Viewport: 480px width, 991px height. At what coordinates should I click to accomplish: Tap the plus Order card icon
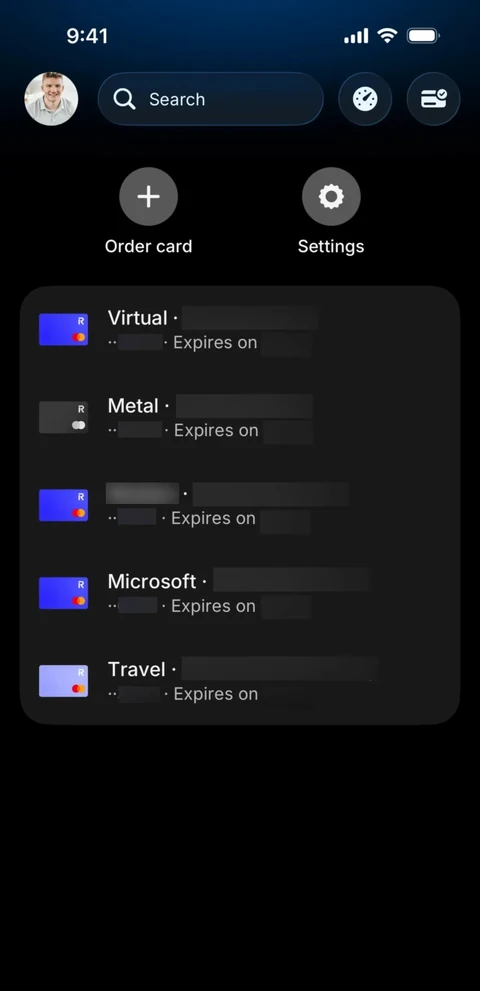click(149, 197)
